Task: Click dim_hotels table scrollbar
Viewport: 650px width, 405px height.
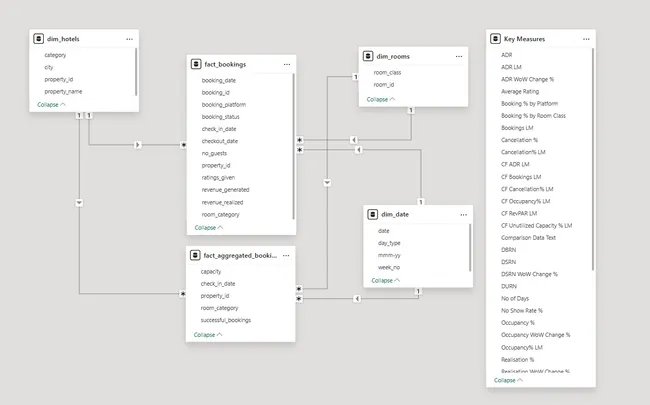Action: pyautogui.click(x=136, y=72)
